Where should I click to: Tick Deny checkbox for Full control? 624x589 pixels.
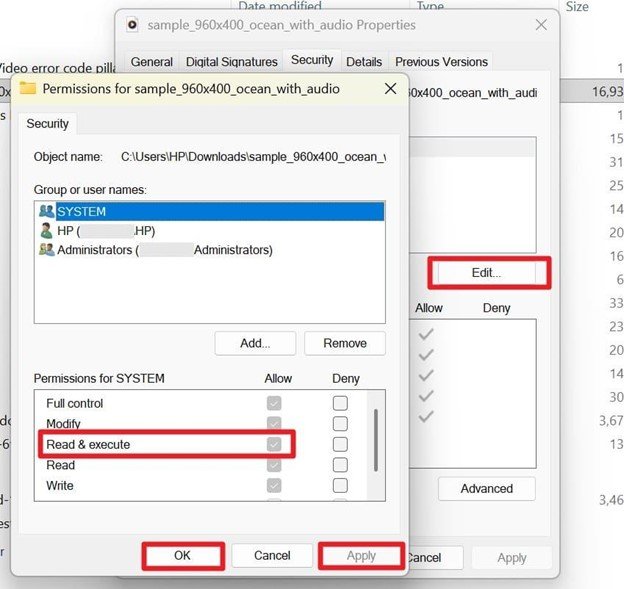(x=340, y=403)
